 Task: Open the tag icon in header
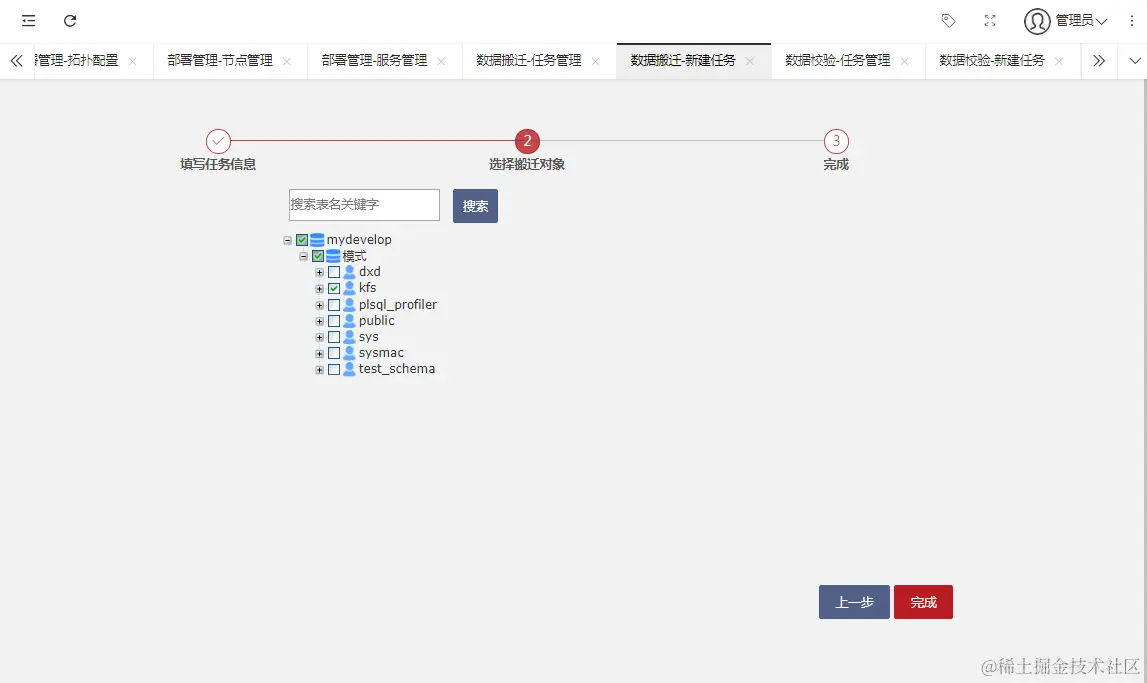[x=948, y=20]
